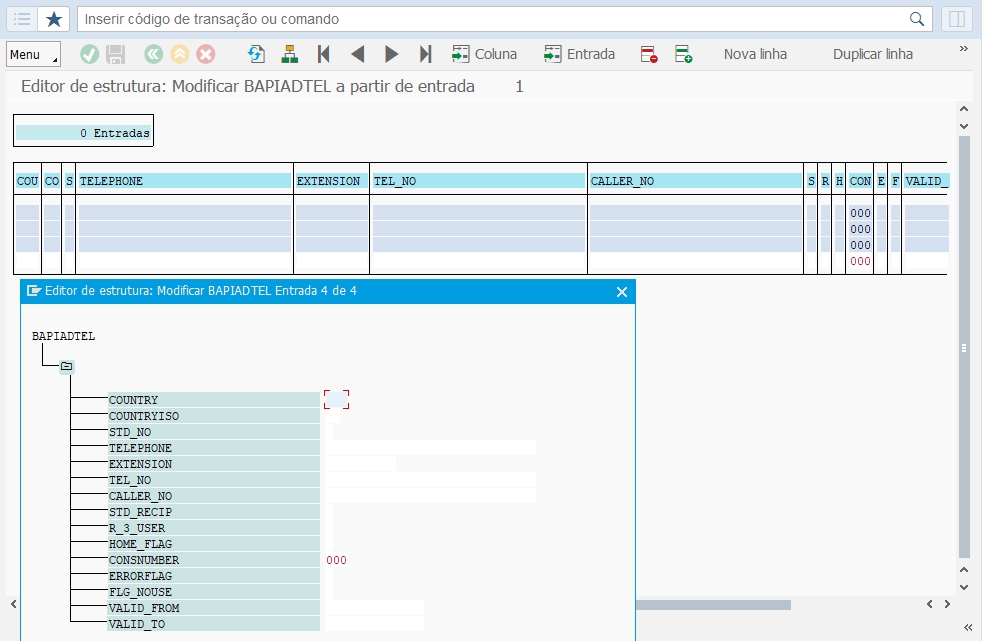Click the delete row icon

click(x=649, y=54)
